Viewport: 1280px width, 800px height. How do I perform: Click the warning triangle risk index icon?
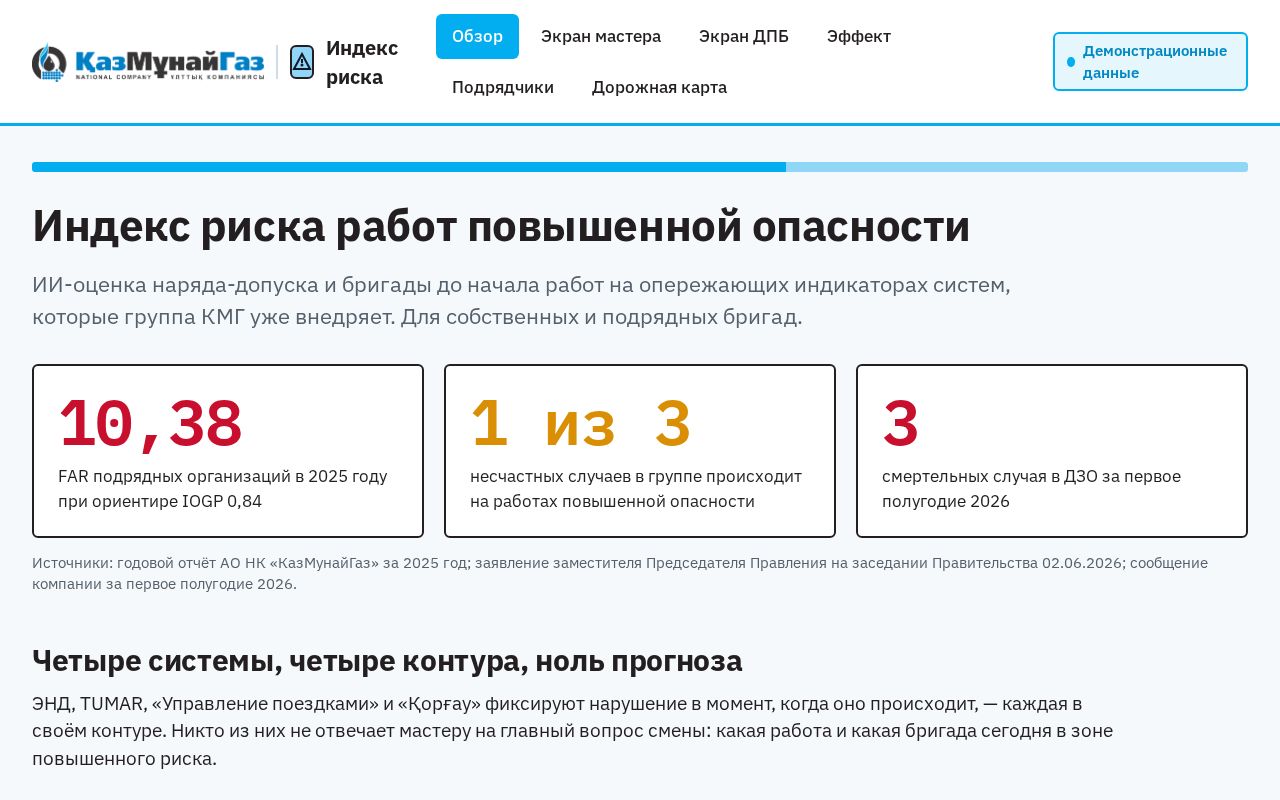(302, 62)
